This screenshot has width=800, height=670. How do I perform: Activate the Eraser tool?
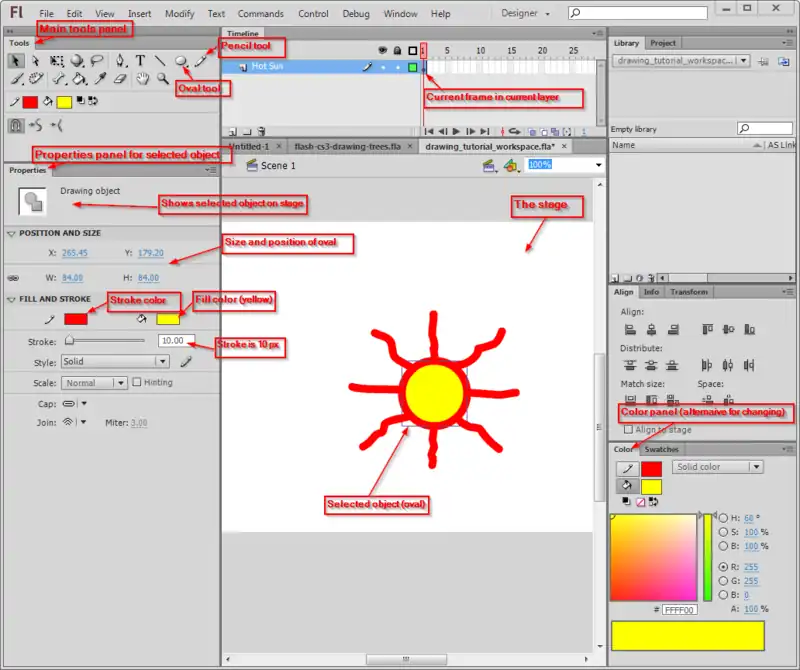120,78
